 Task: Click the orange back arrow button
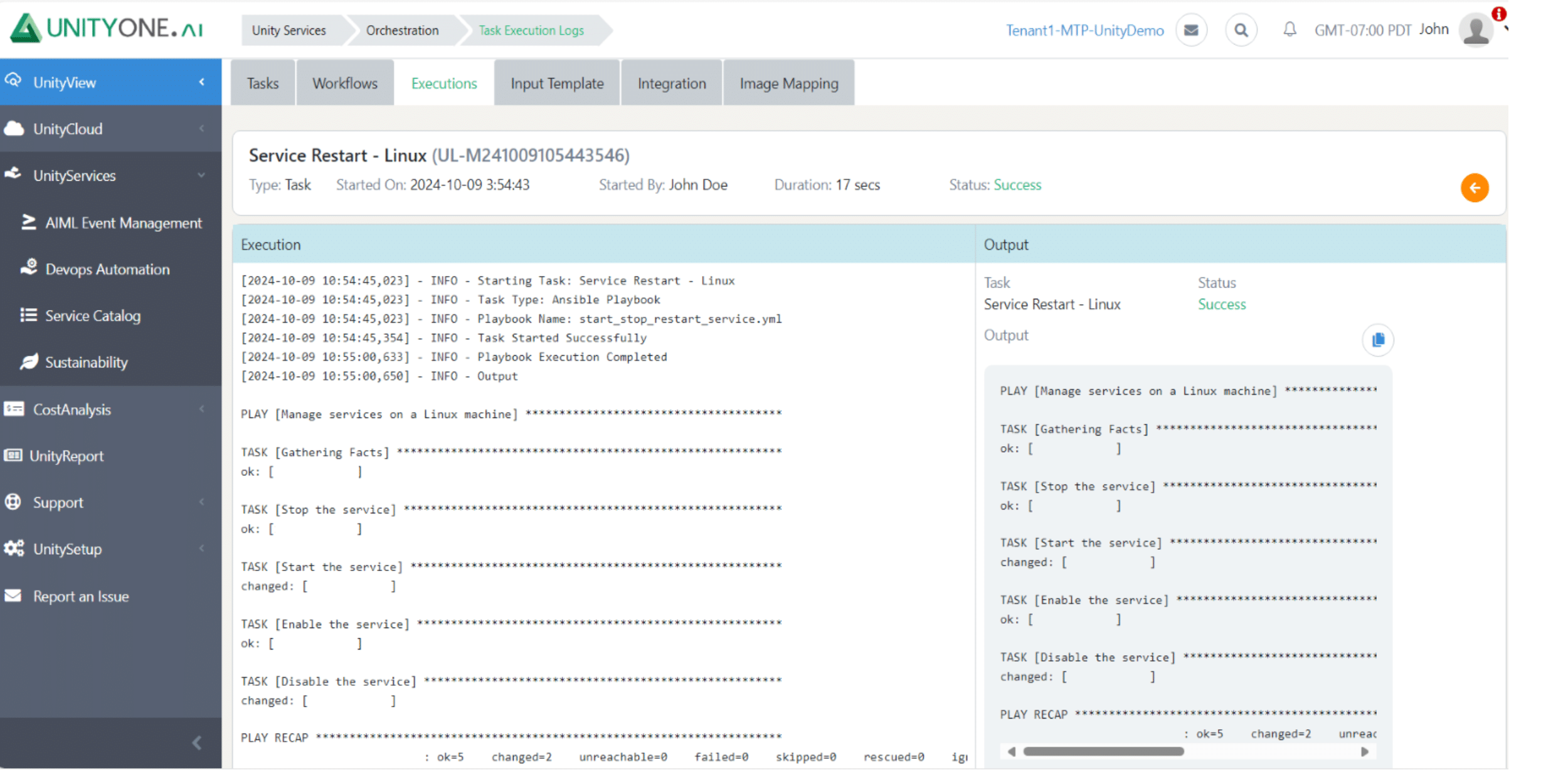click(x=1474, y=188)
